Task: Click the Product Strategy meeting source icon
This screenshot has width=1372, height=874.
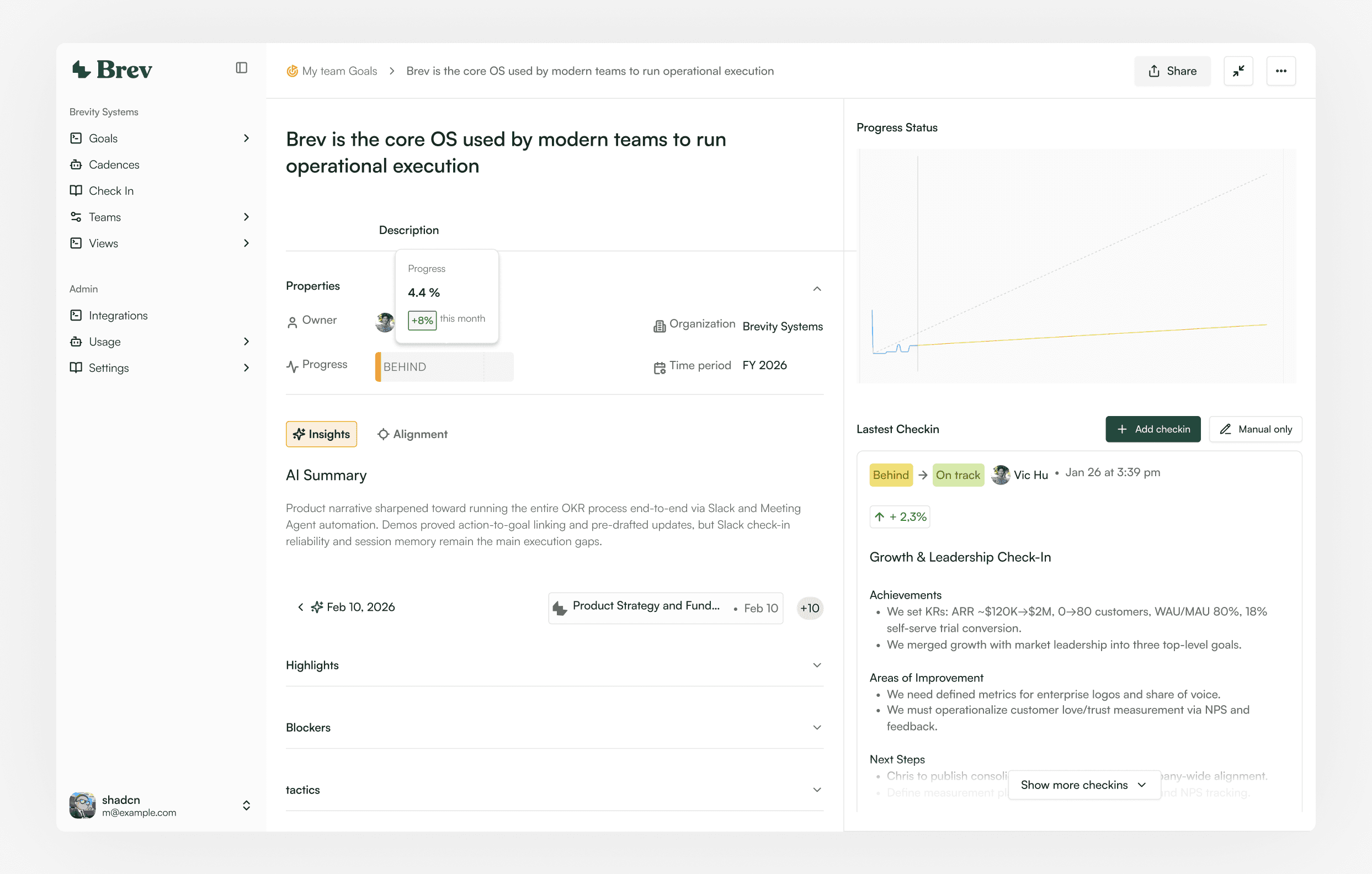Action: (560, 609)
